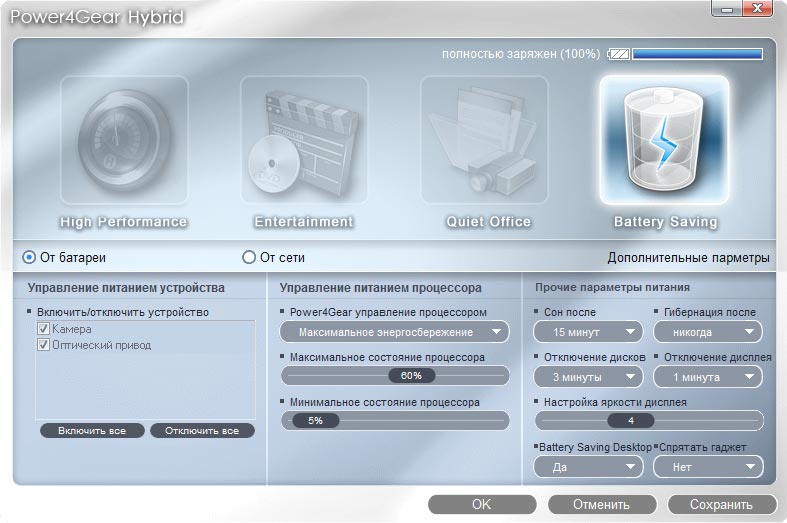Screen dimensions: 787x523
Task: Click the 'Управление питанием устройства' heading
Action: (126, 288)
